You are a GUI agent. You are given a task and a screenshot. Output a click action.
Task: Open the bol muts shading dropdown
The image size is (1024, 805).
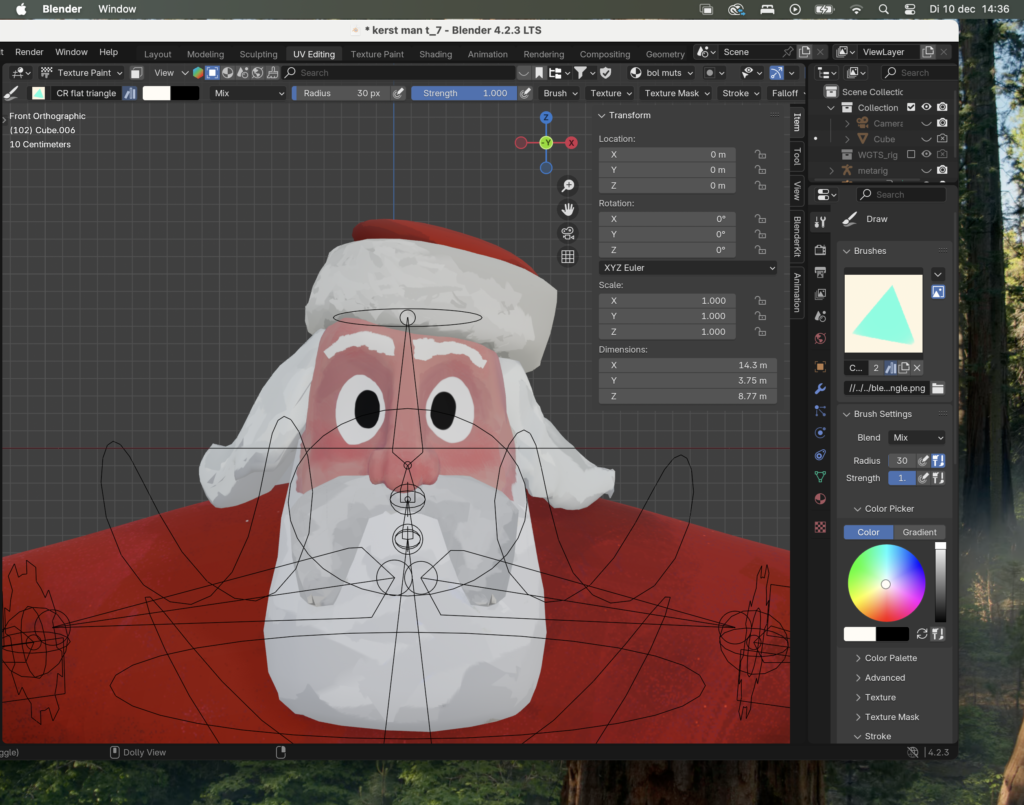(x=662, y=72)
